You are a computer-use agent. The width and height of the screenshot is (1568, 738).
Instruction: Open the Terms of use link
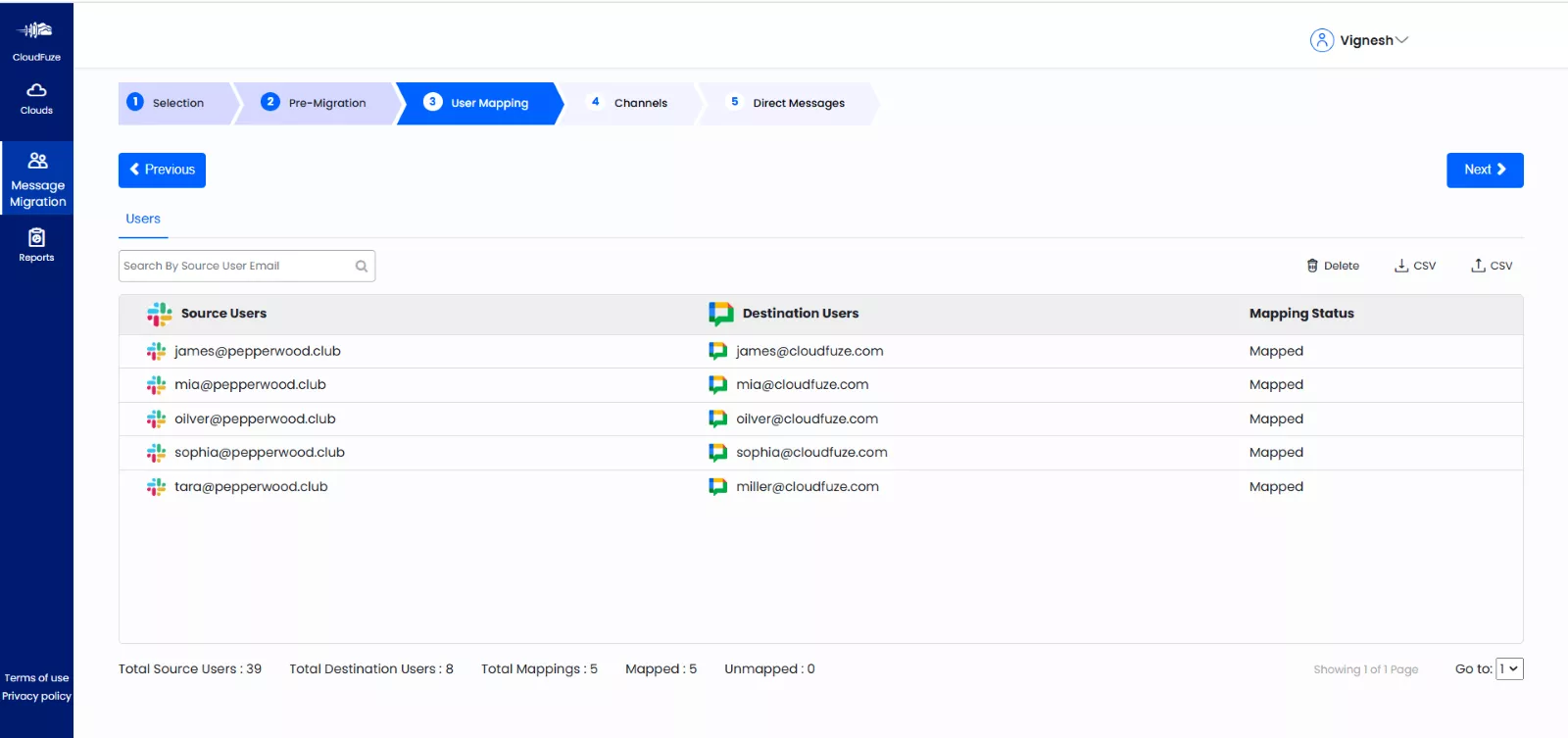[36, 678]
